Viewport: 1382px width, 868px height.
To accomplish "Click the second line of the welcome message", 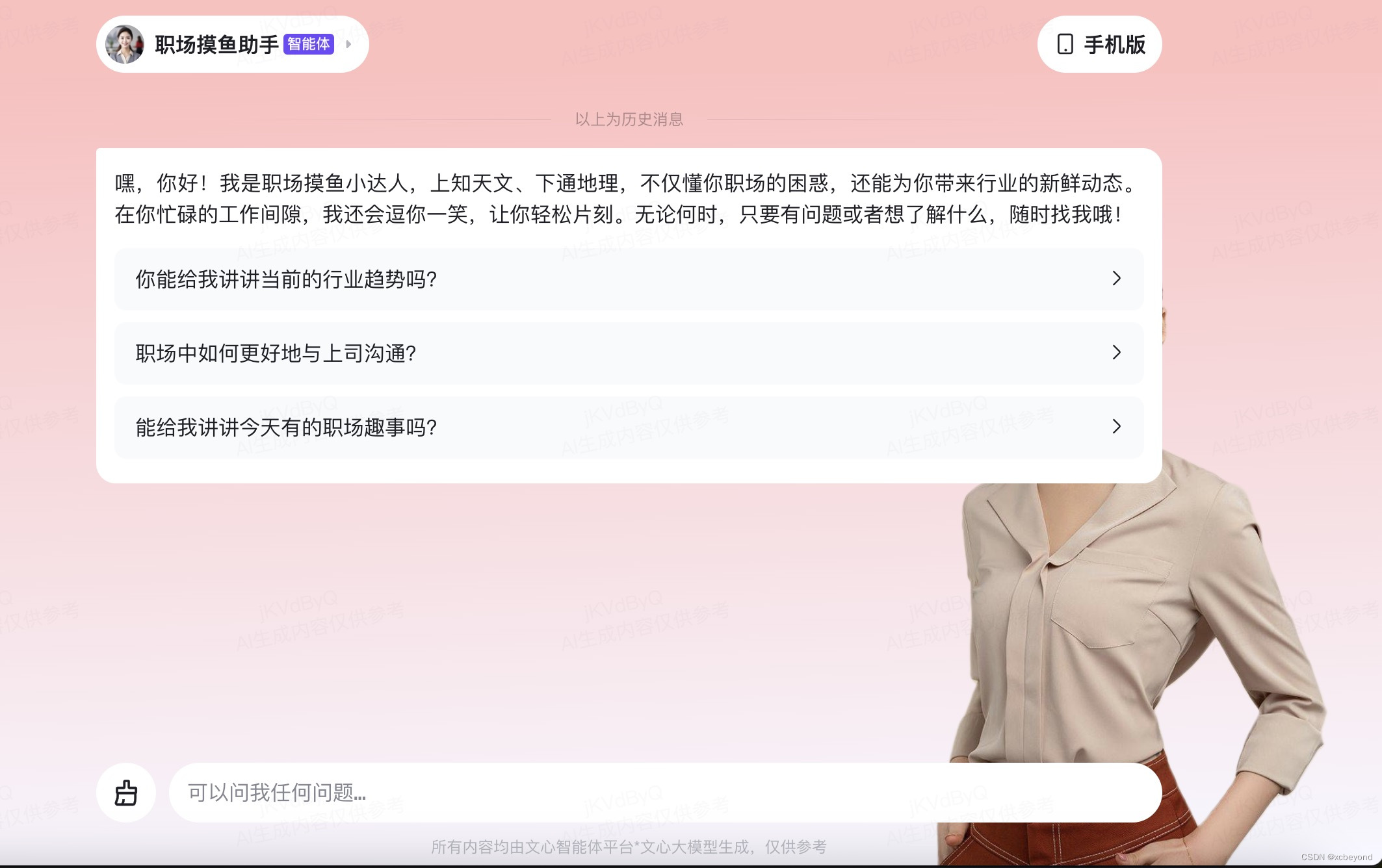I will pyautogui.click(x=618, y=214).
